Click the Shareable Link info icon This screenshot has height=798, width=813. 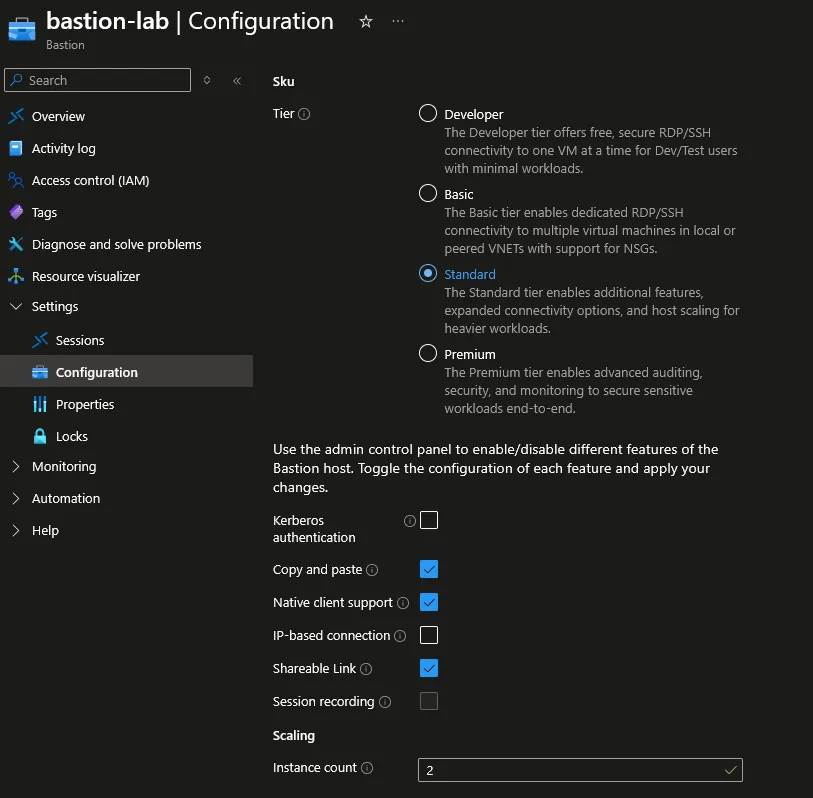(x=366, y=669)
